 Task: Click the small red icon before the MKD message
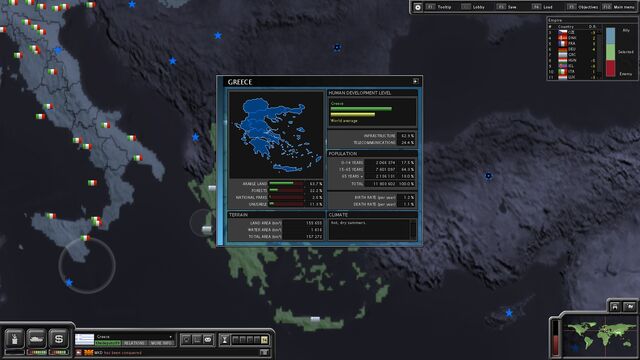(x=78, y=352)
